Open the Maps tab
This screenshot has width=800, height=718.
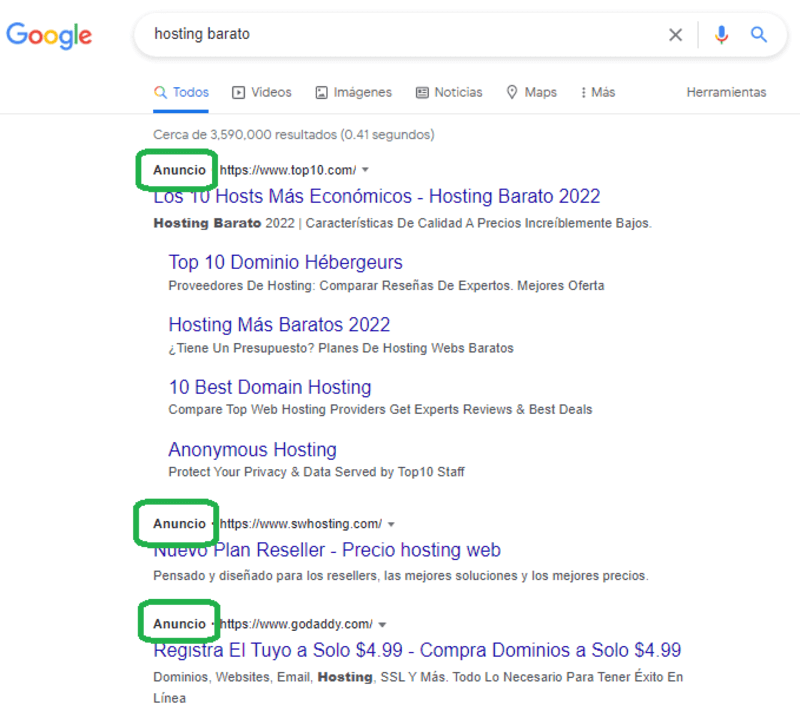click(531, 92)
